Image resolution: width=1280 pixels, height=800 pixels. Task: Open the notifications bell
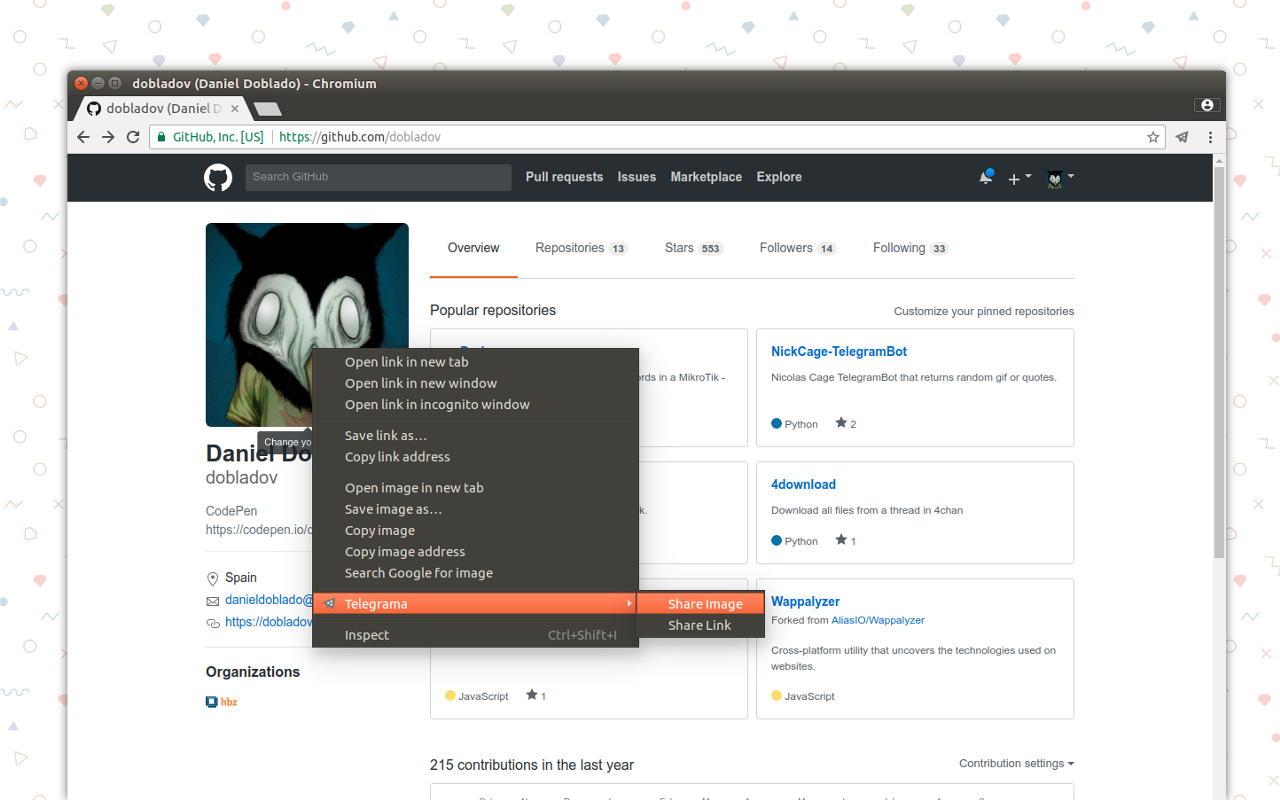(986, 178)
